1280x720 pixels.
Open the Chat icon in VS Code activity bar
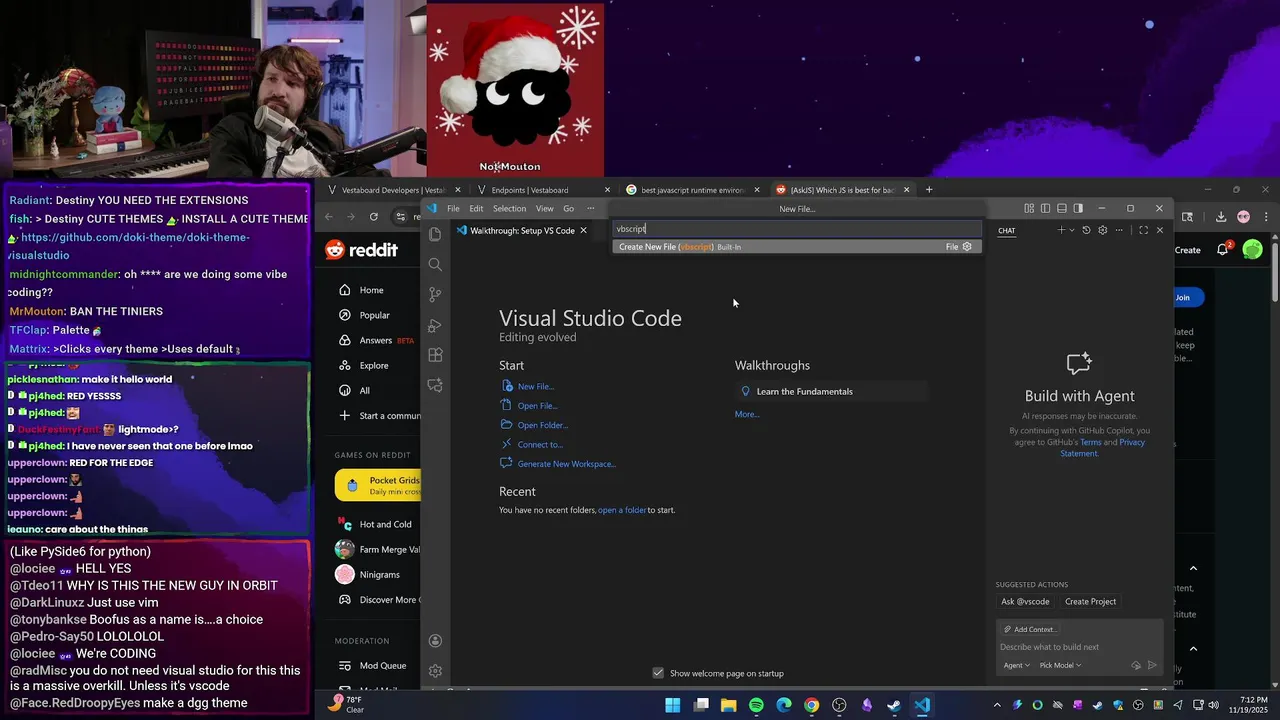click(435, 385)
